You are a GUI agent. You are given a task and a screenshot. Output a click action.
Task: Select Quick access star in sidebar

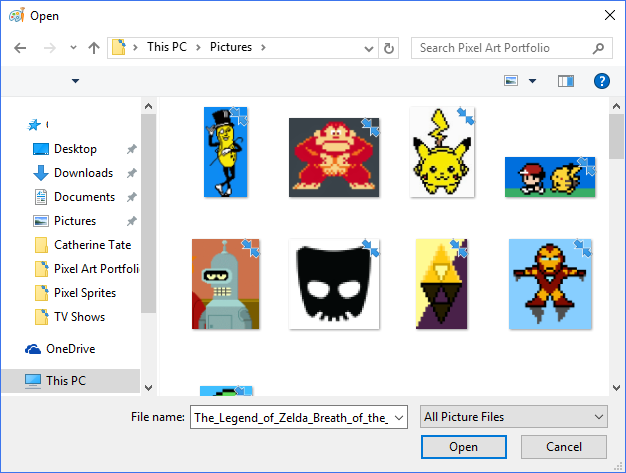34,125
